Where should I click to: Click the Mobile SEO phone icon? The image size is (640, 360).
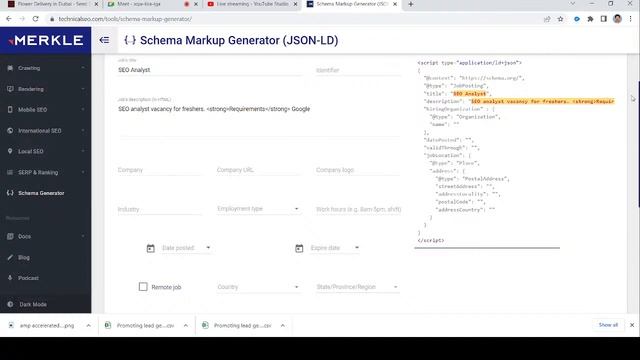10,109
